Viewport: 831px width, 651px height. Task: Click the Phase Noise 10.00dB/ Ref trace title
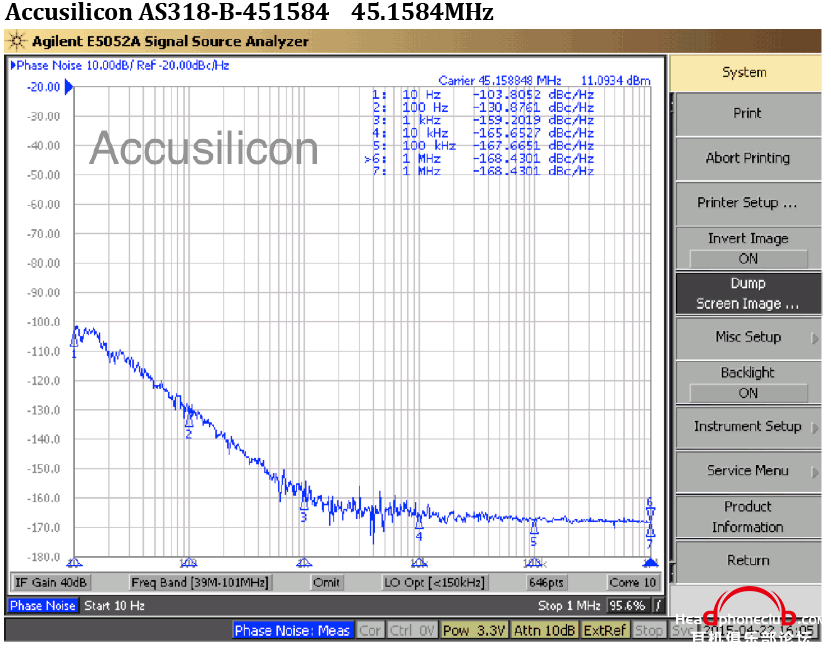tap(123, 65)
